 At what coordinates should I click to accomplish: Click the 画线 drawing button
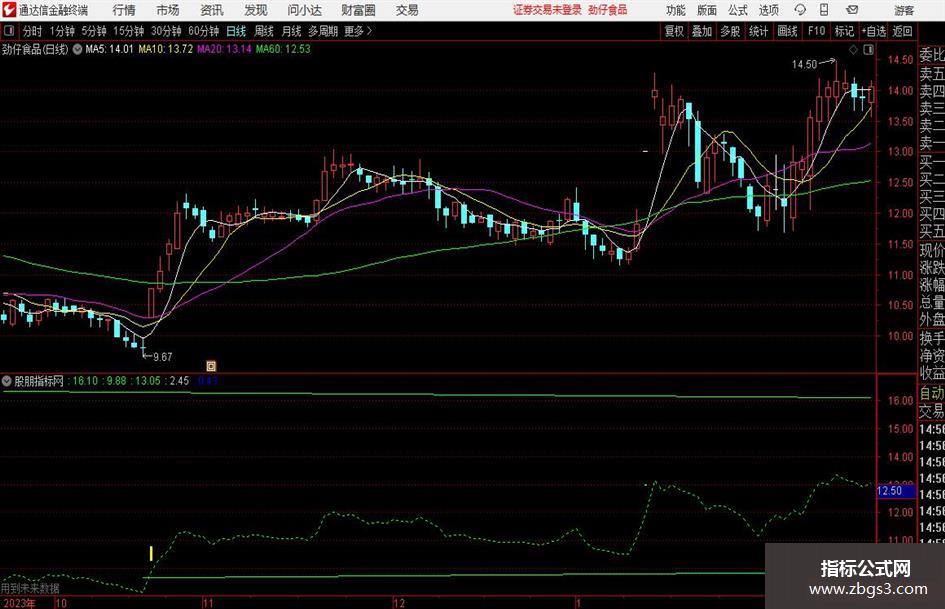pos(787,31)
